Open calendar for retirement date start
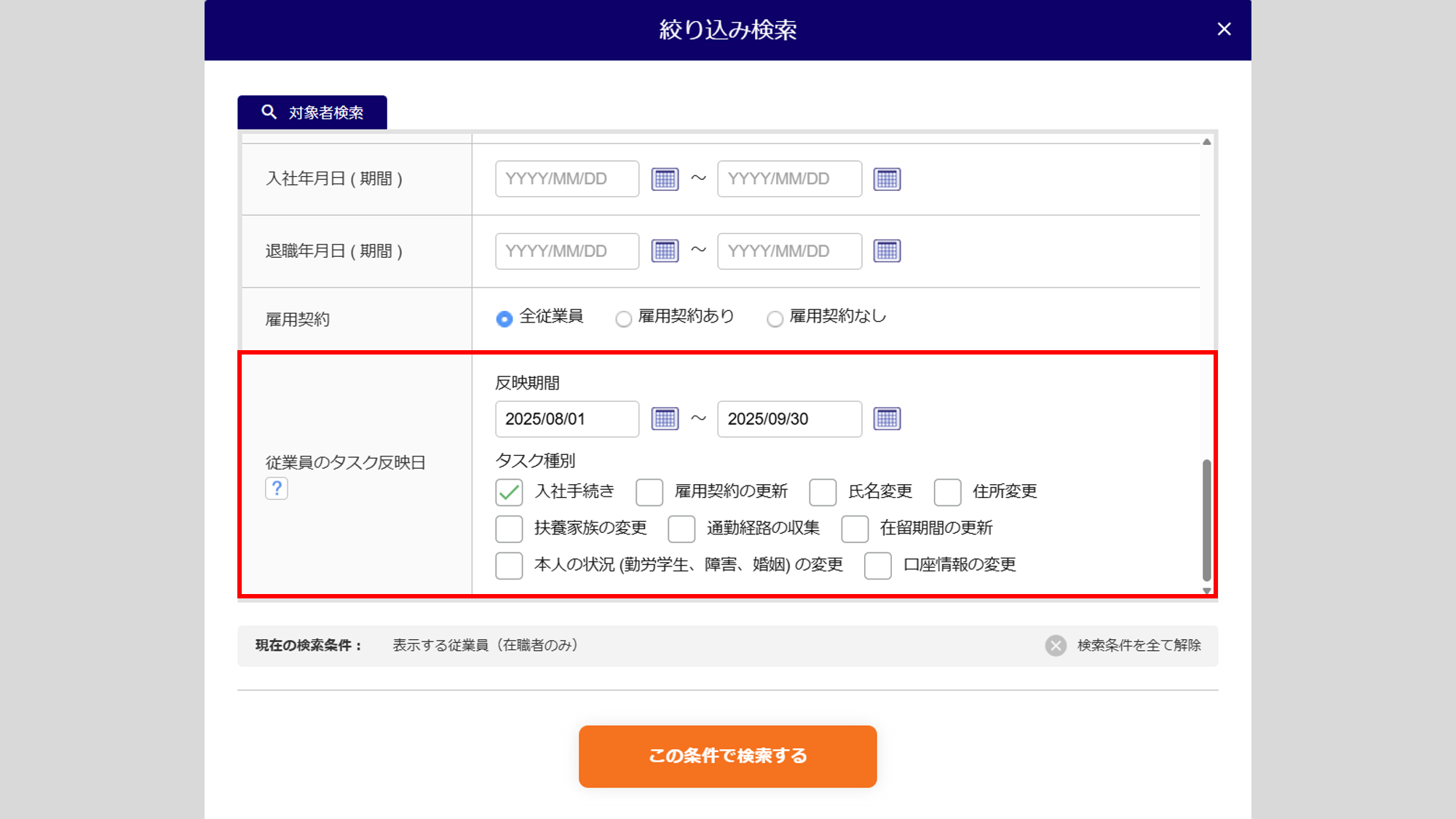Screen dimensions: 1456x819 pyautogui.click(x=665, y=251)
